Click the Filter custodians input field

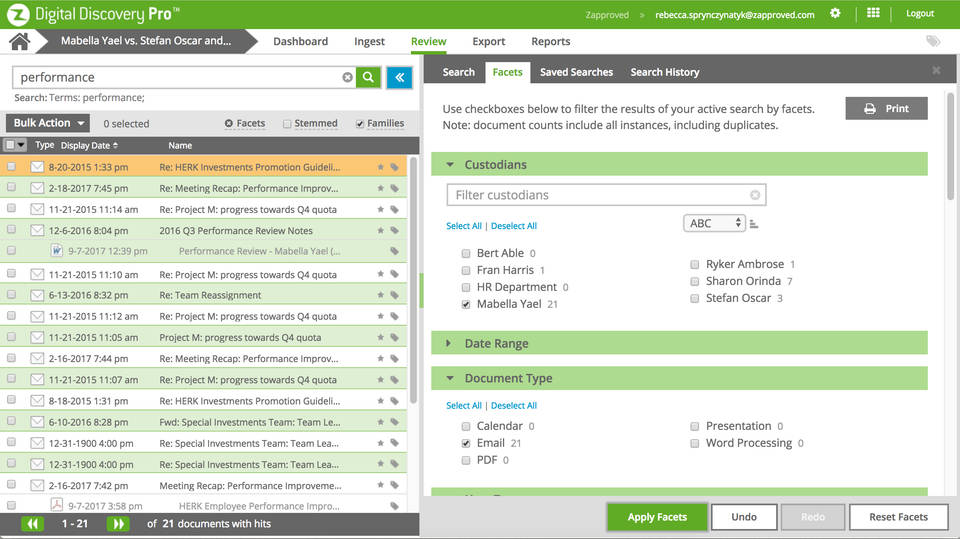[600, 195]
